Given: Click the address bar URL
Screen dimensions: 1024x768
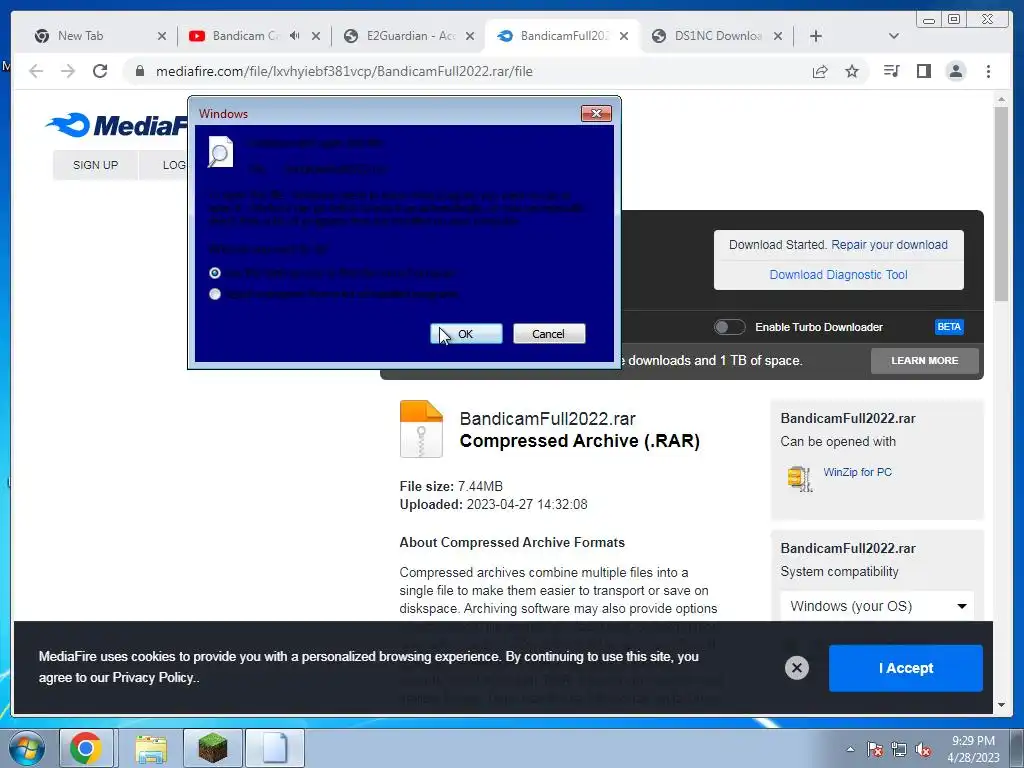Looking at the screenshot, I should 344,71.
